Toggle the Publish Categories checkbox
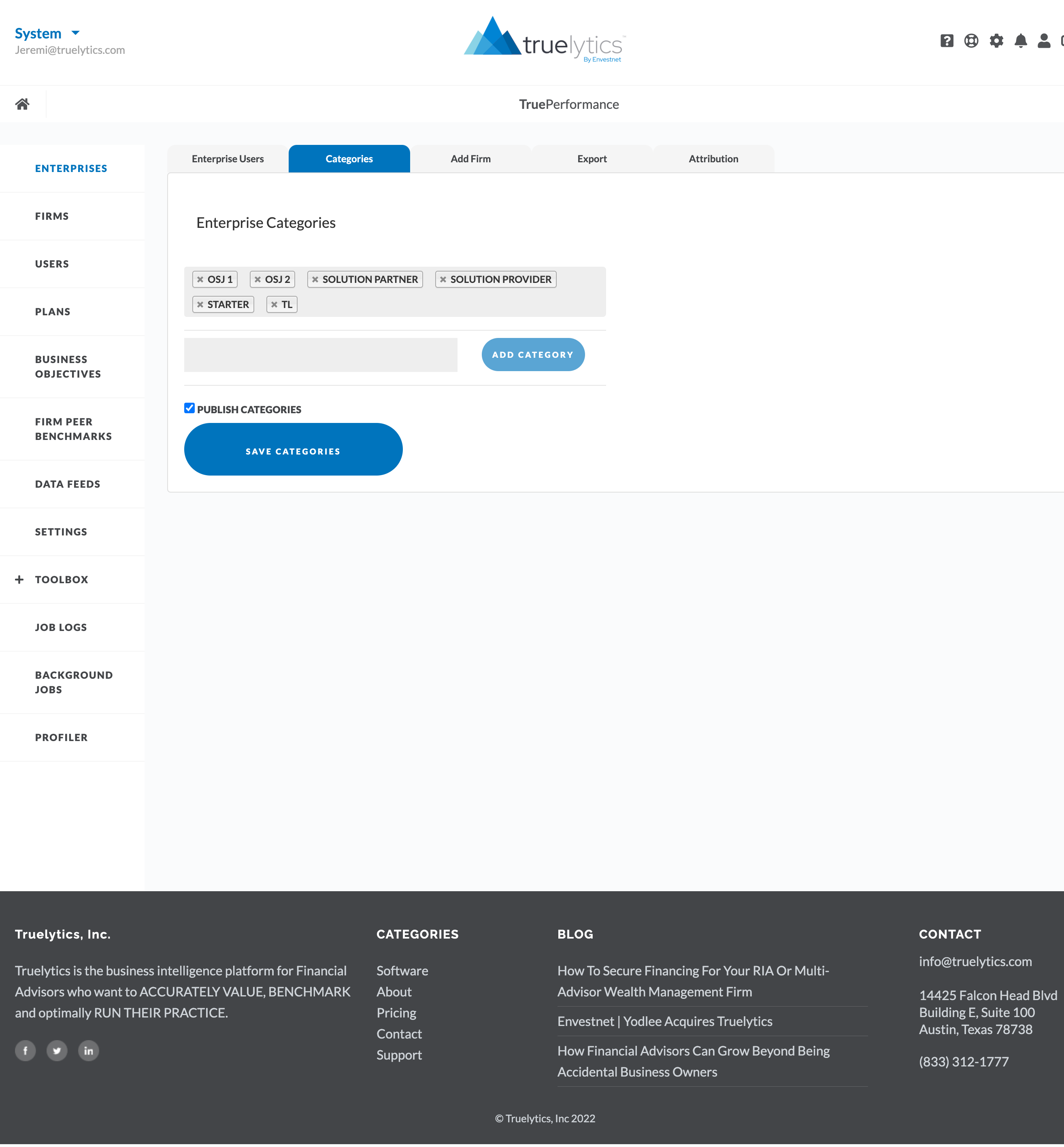The width and height of the screenshot is (1064, 1147). (x=189, y=408)
